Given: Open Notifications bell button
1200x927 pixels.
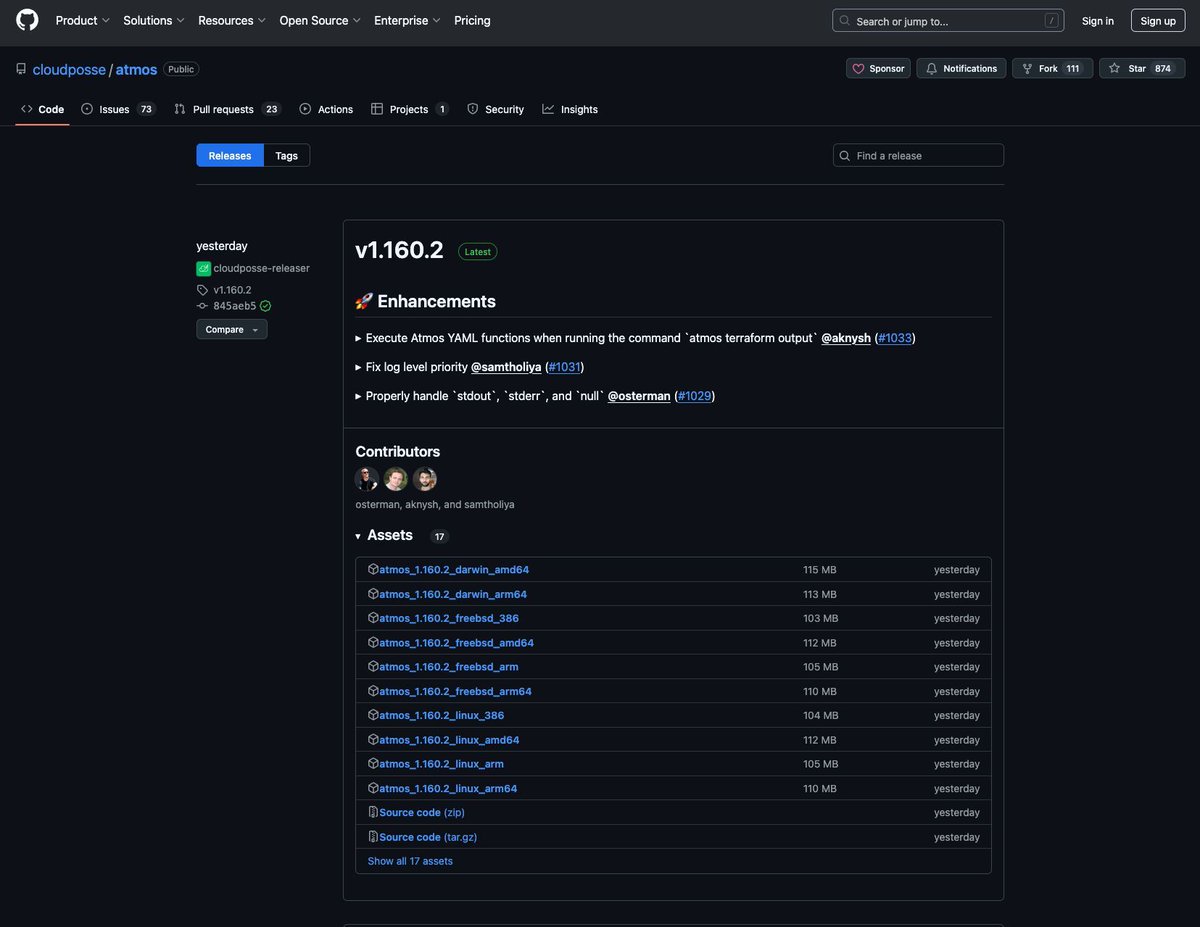Looking at the screenshot, I should tap(961, 68).
